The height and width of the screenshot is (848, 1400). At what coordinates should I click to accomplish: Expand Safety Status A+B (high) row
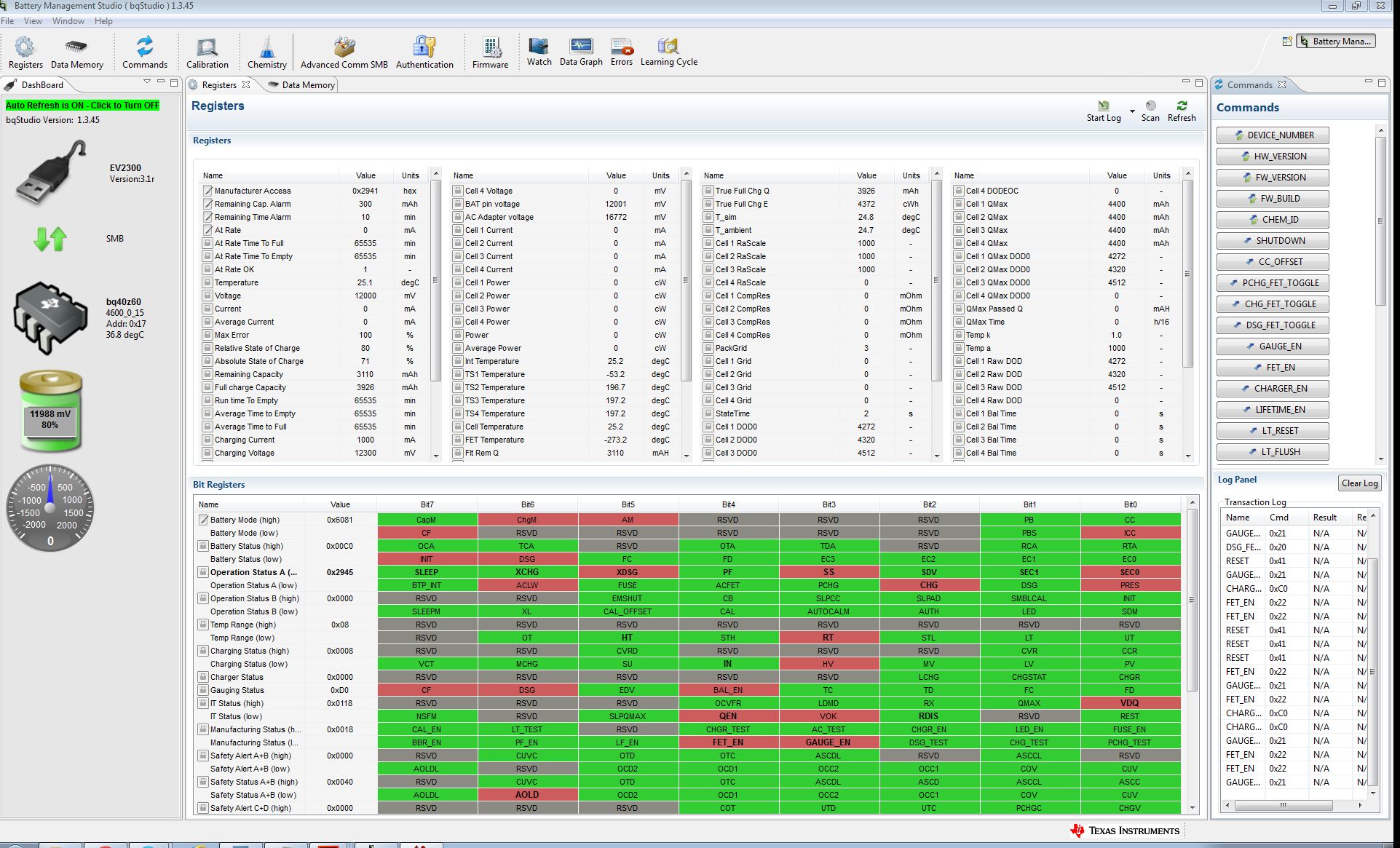pos(204,782)
